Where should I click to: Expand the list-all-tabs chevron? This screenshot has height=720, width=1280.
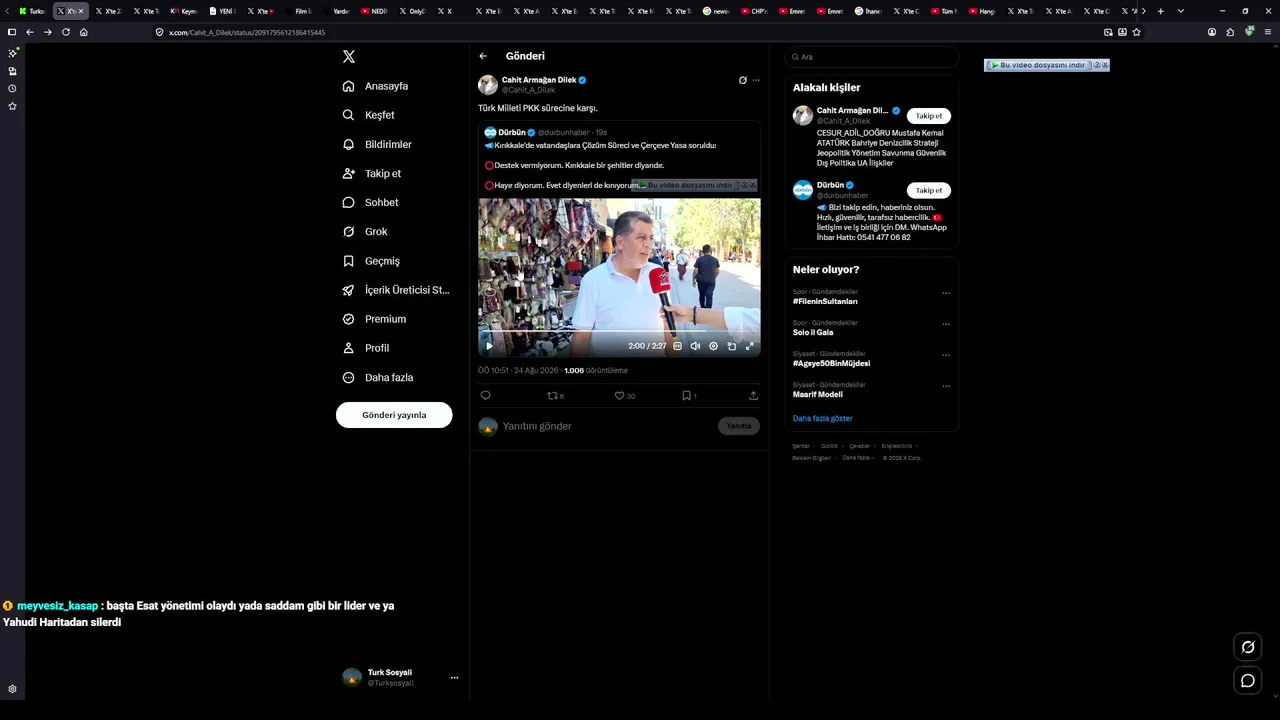tap(1181, 11)
